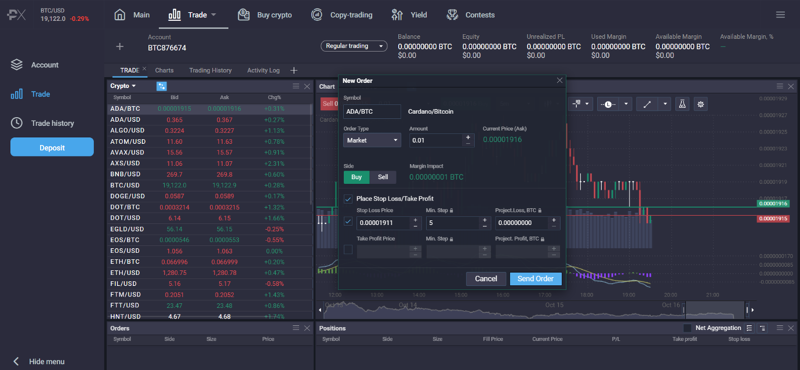Expand dropdown next to clock icon

[x=627, y=104]
